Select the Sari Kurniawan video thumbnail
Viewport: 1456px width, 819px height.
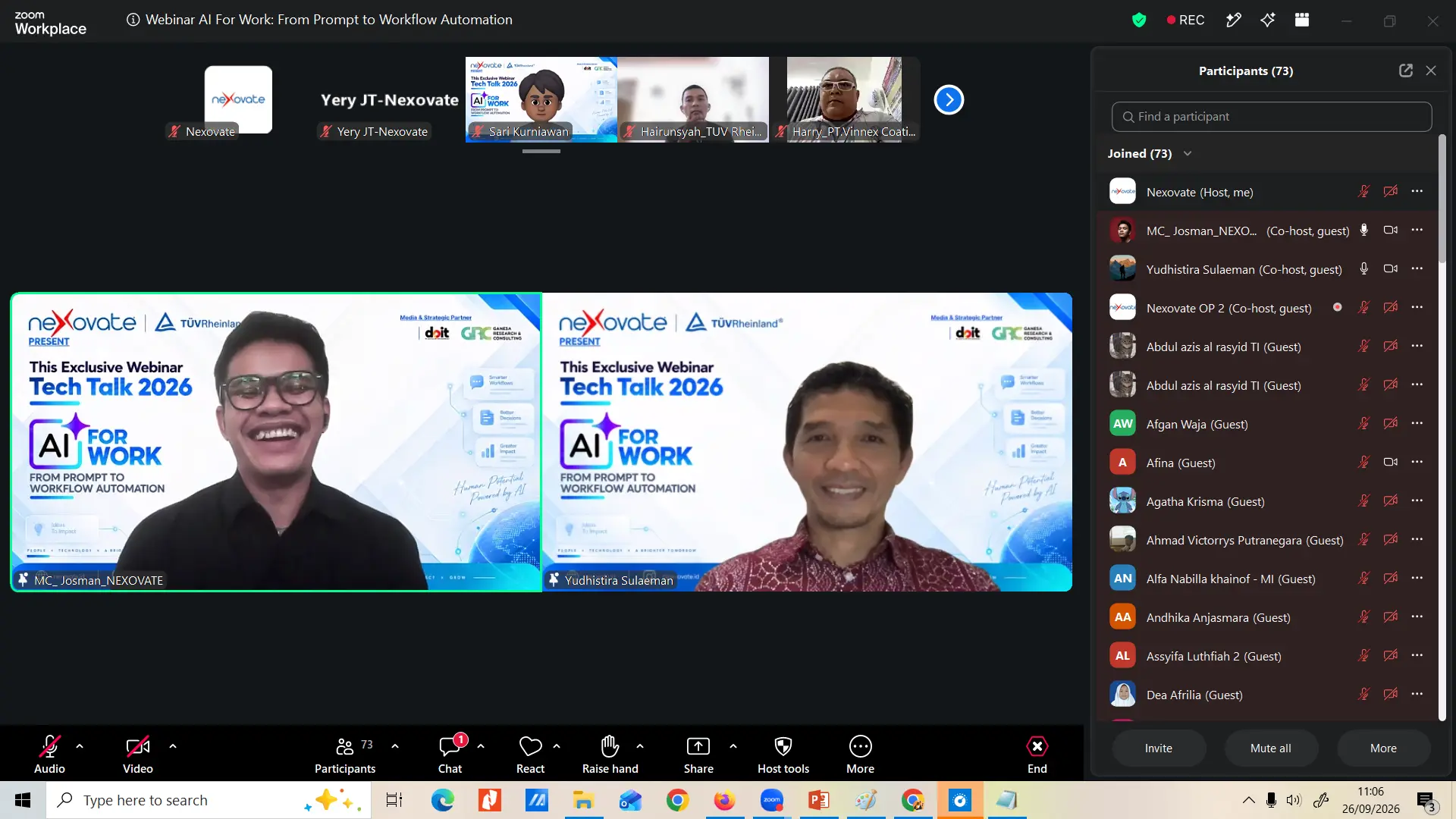click(541, 99)
